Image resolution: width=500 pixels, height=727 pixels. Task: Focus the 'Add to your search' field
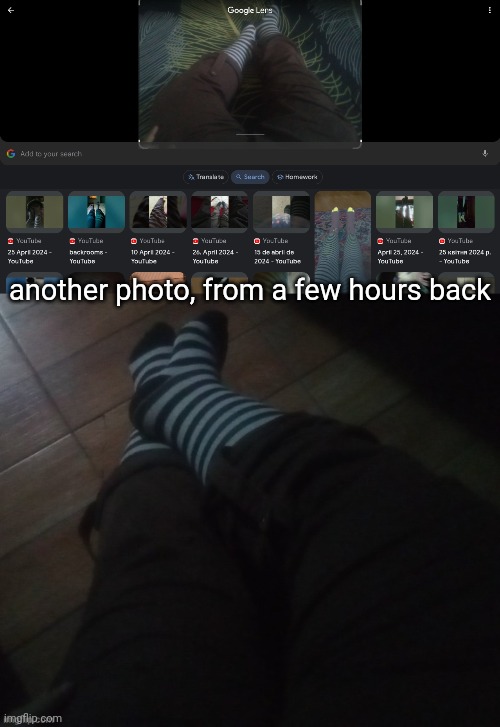pyautogui.click(x=250, y=153)
